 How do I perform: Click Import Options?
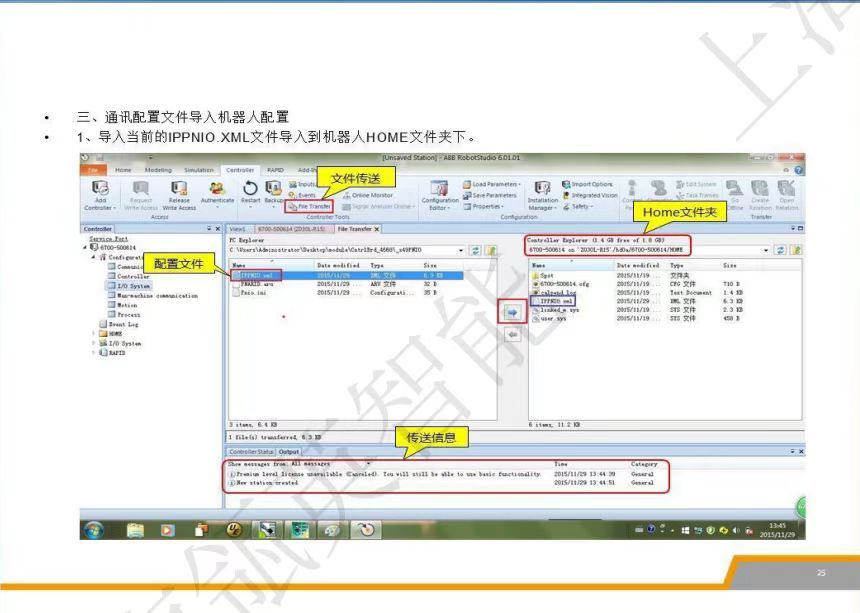click(587, 184)
